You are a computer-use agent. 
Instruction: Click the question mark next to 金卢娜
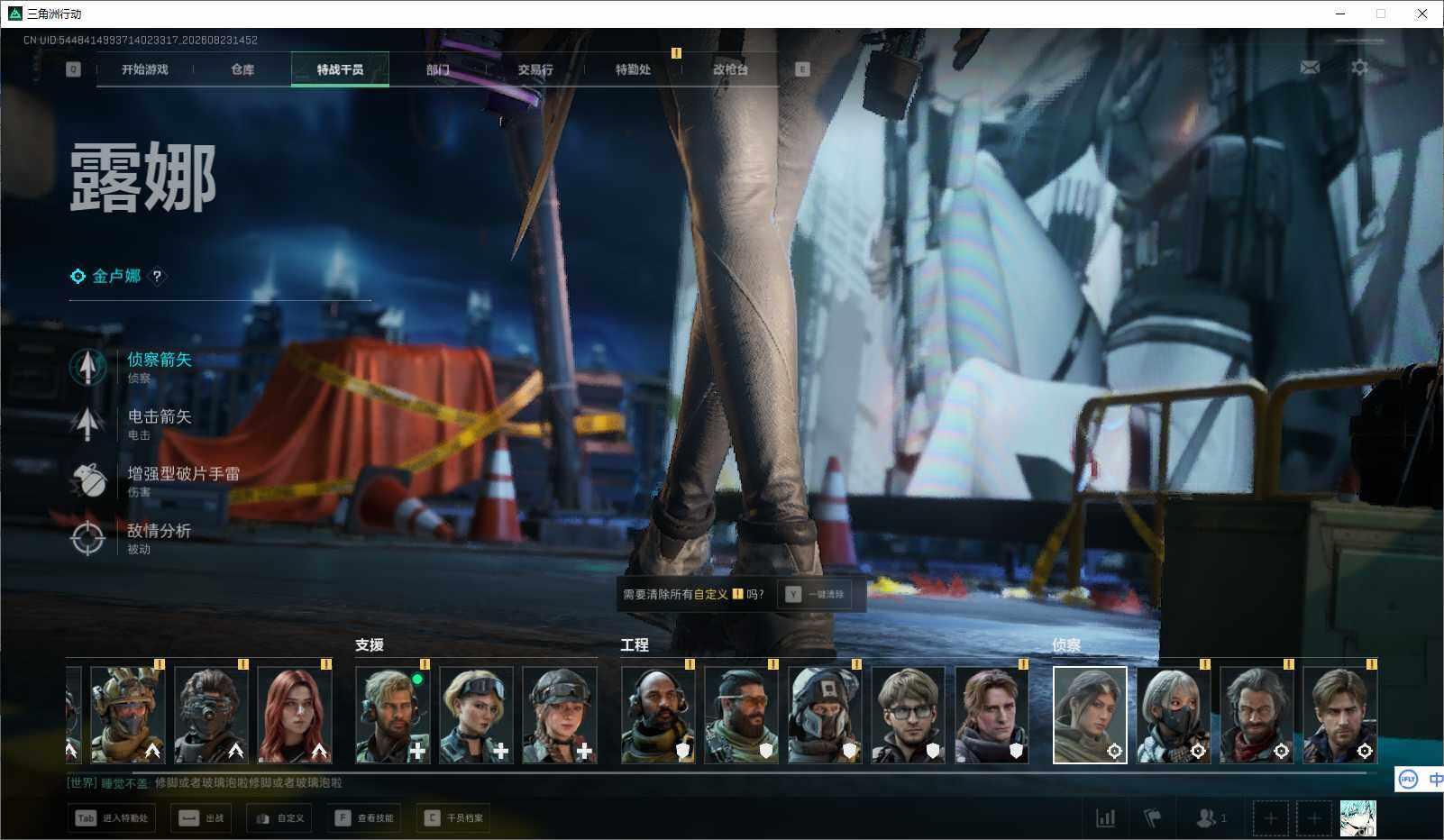pyautogui.click(x=157, y=277)
